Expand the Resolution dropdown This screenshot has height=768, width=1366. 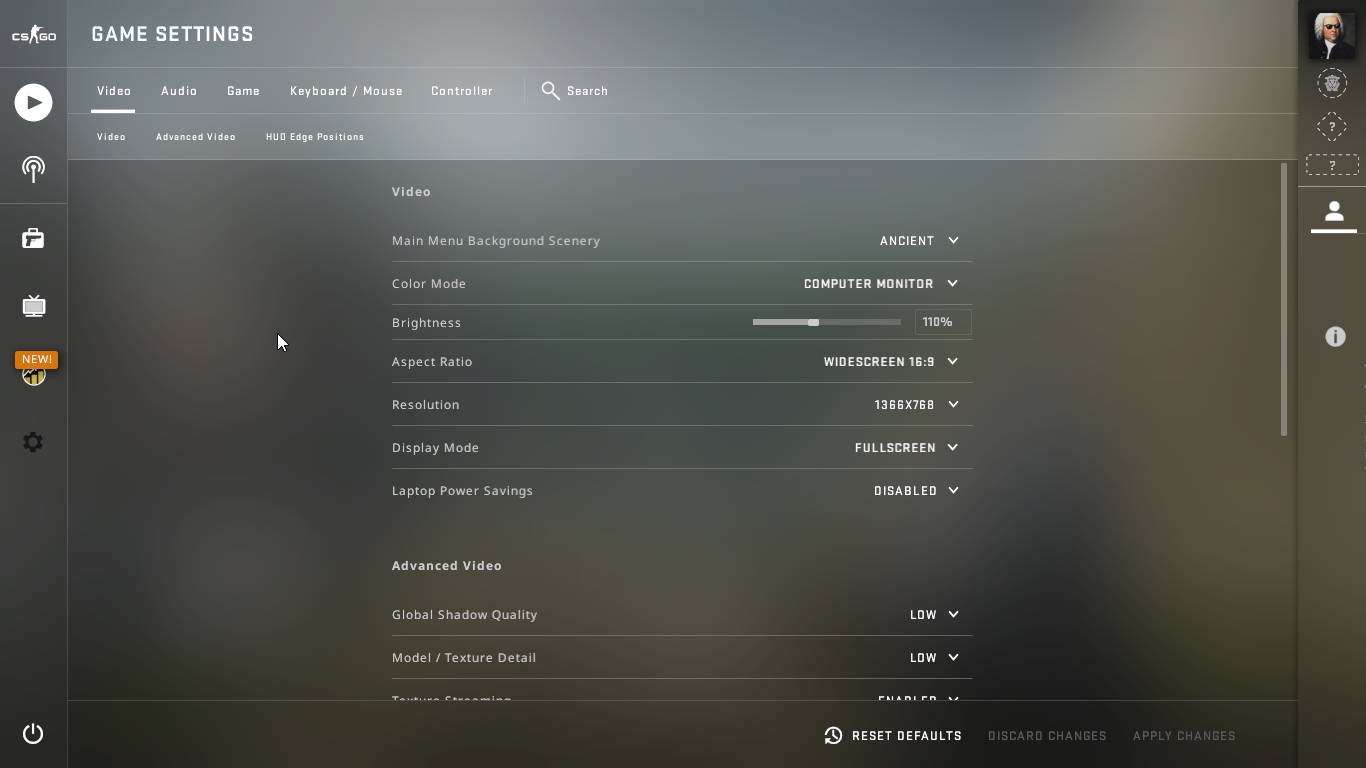click(x=916, y=405)
